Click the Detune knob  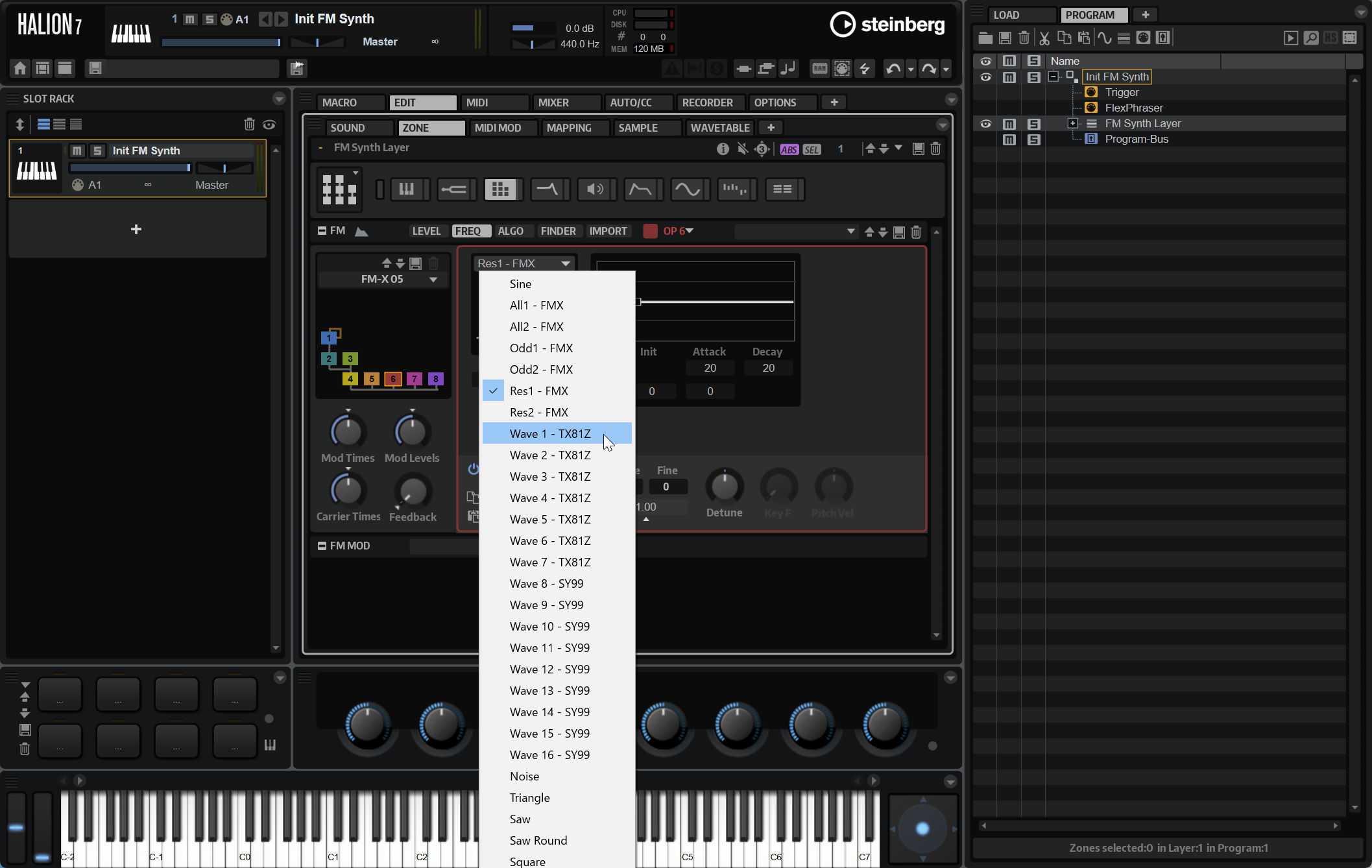pos(724,487)
